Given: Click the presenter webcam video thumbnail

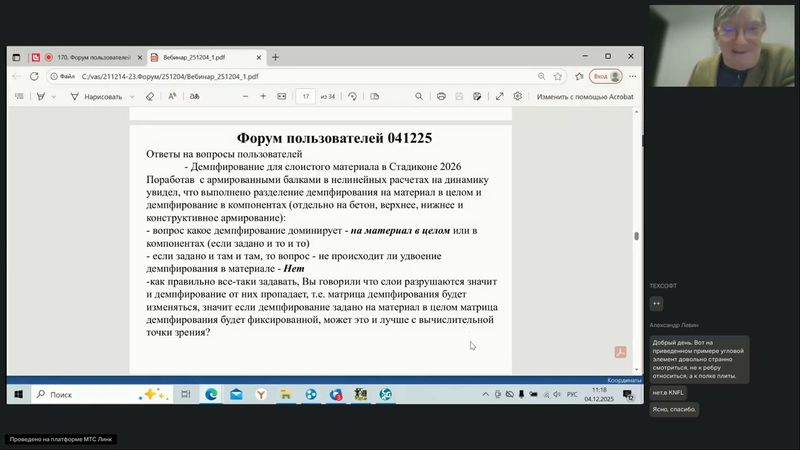Looking at the screenshot, I should [x=721, y=46].
